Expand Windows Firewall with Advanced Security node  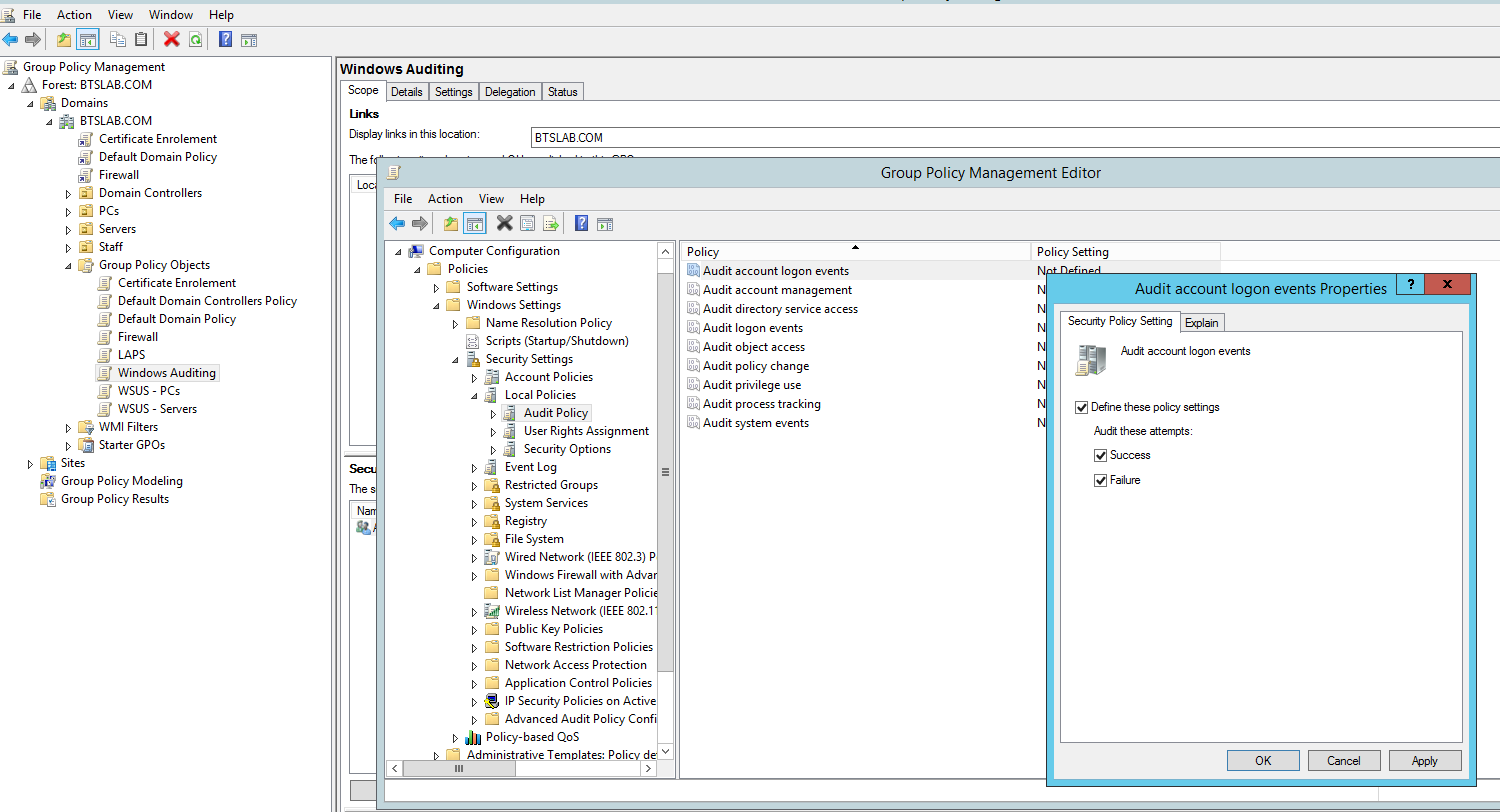(474, 575)
